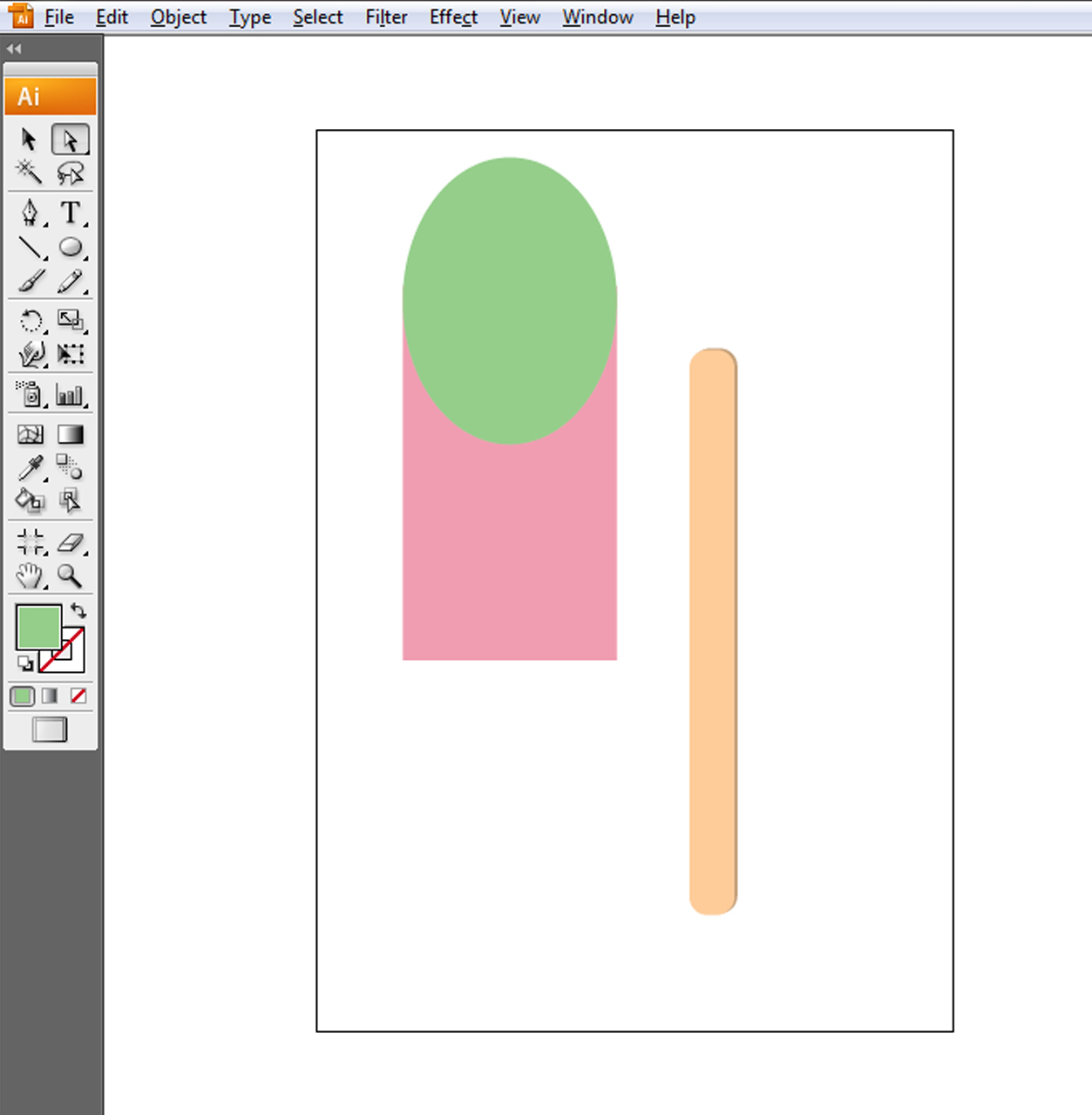Click the green Fill color swatch
This screenshot has height=1115, width=1092.
36,626
